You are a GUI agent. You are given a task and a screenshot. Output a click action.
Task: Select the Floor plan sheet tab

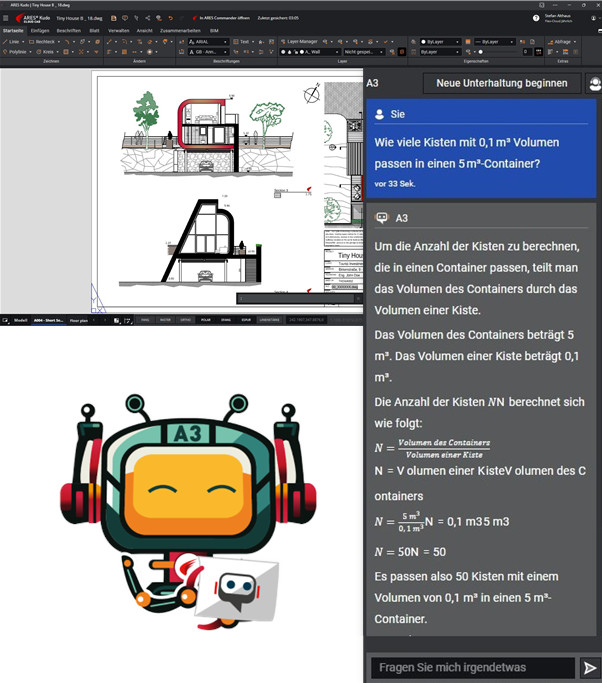tap(79, 320)
